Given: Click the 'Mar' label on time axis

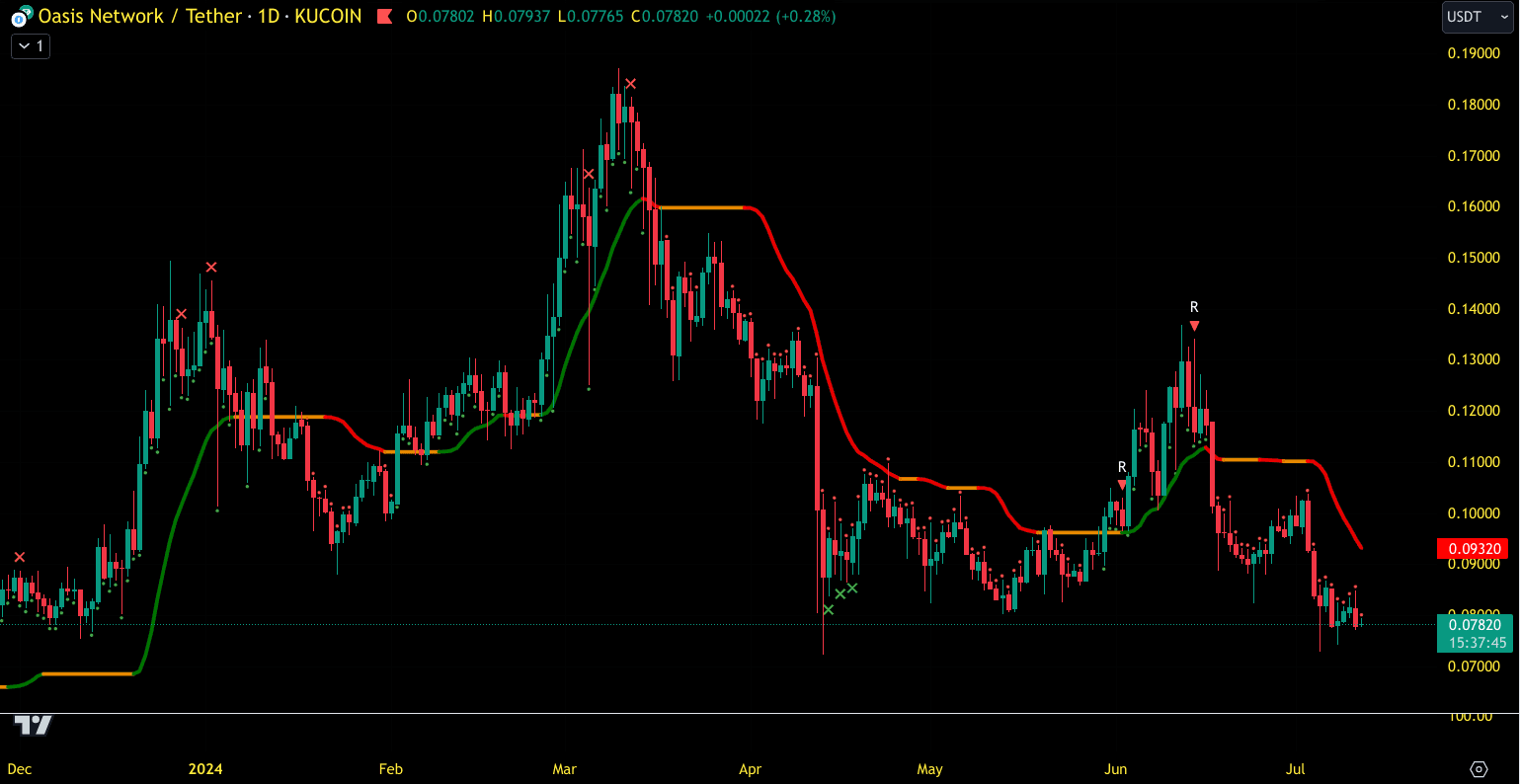Looking at the screenshot, I should 564,769.
